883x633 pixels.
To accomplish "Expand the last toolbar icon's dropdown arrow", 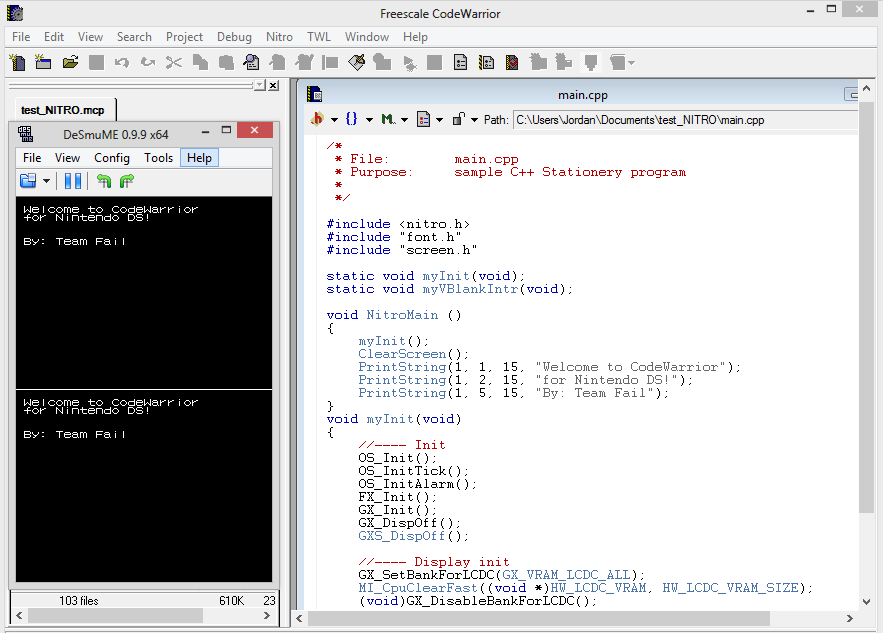I will point(631,63).
